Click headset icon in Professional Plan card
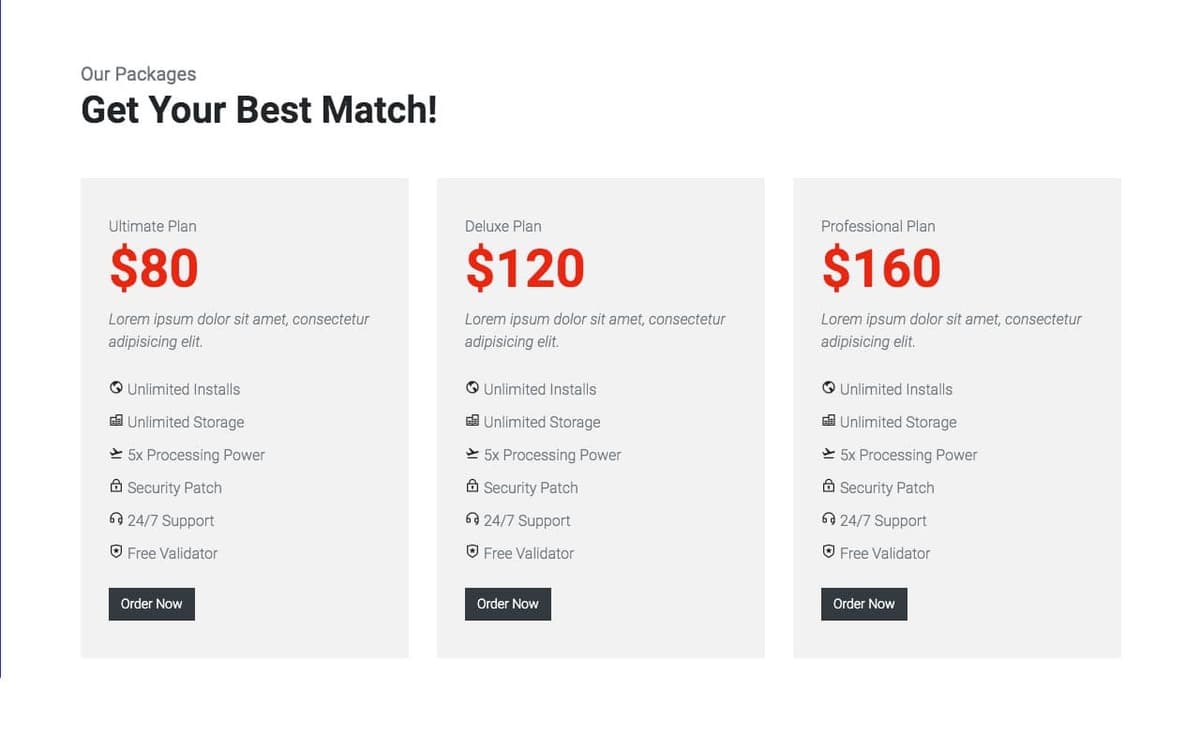This screenshot has width=1200, height=750. tap(828, 519)
